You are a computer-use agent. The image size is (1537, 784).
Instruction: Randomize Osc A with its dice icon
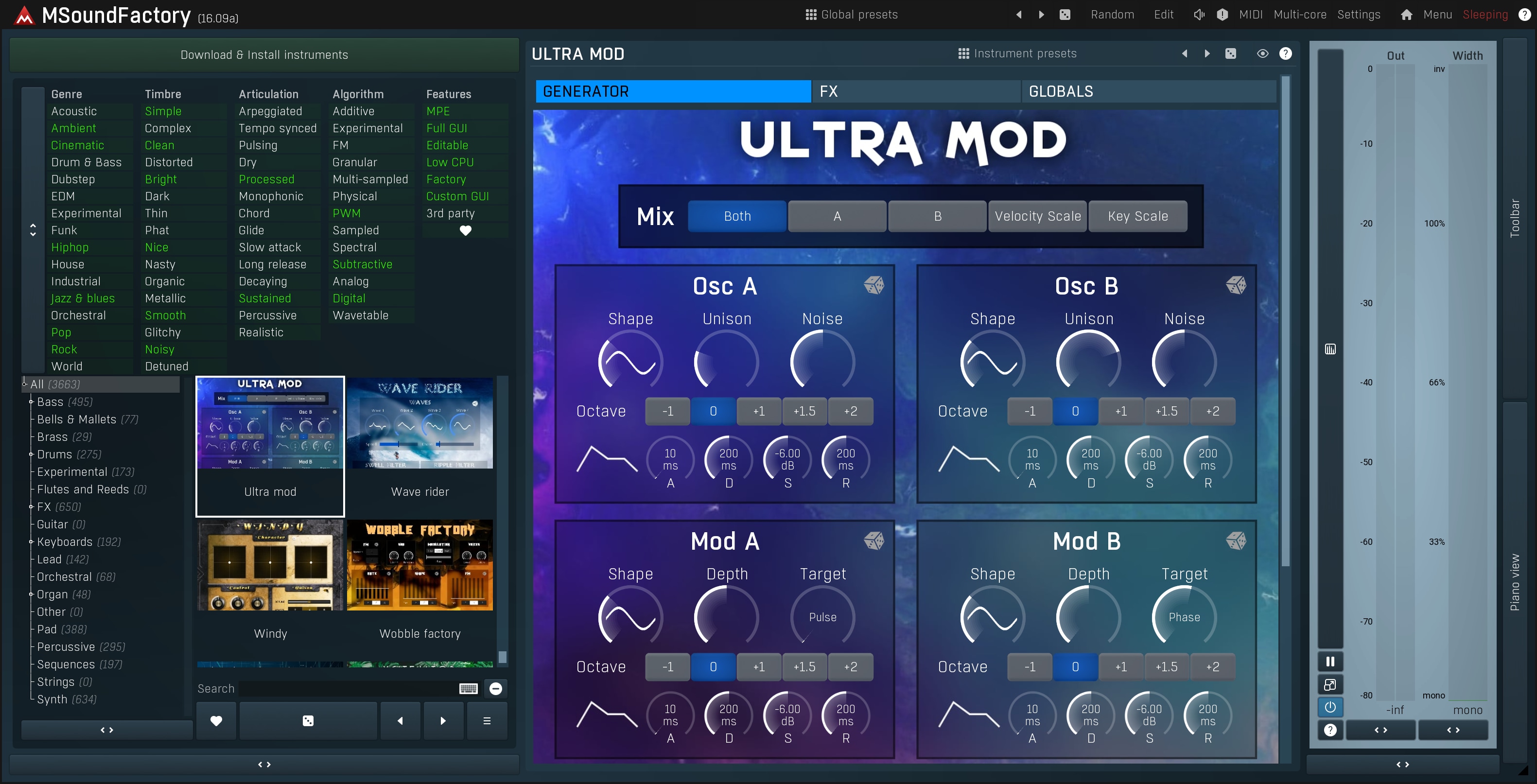pyautogui.click(x=873, y=285)
